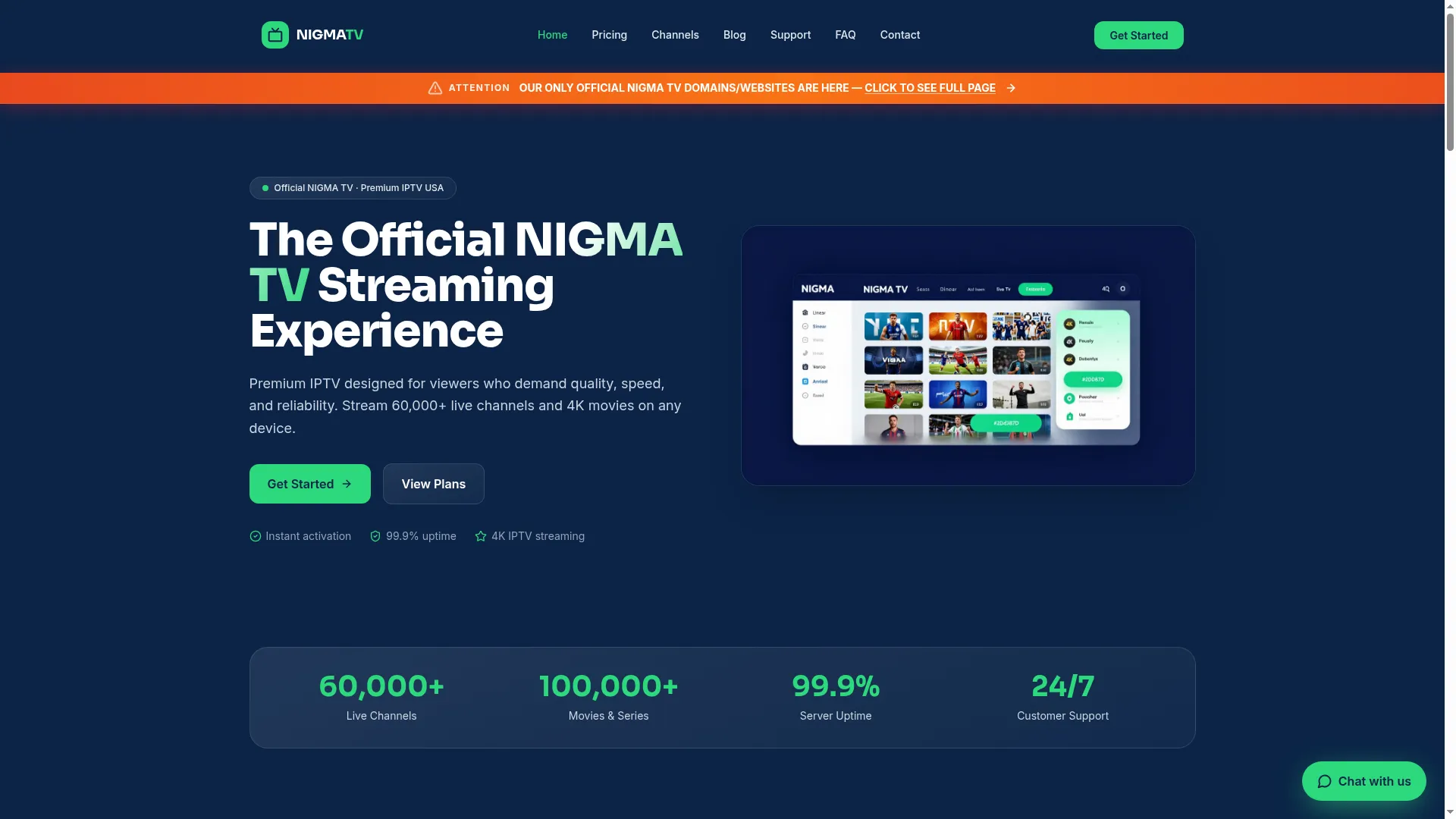Viewport: 1456px width, 819px height.
Task: Click the hero Get Started button with arrow
Action: tap(309, 484)
